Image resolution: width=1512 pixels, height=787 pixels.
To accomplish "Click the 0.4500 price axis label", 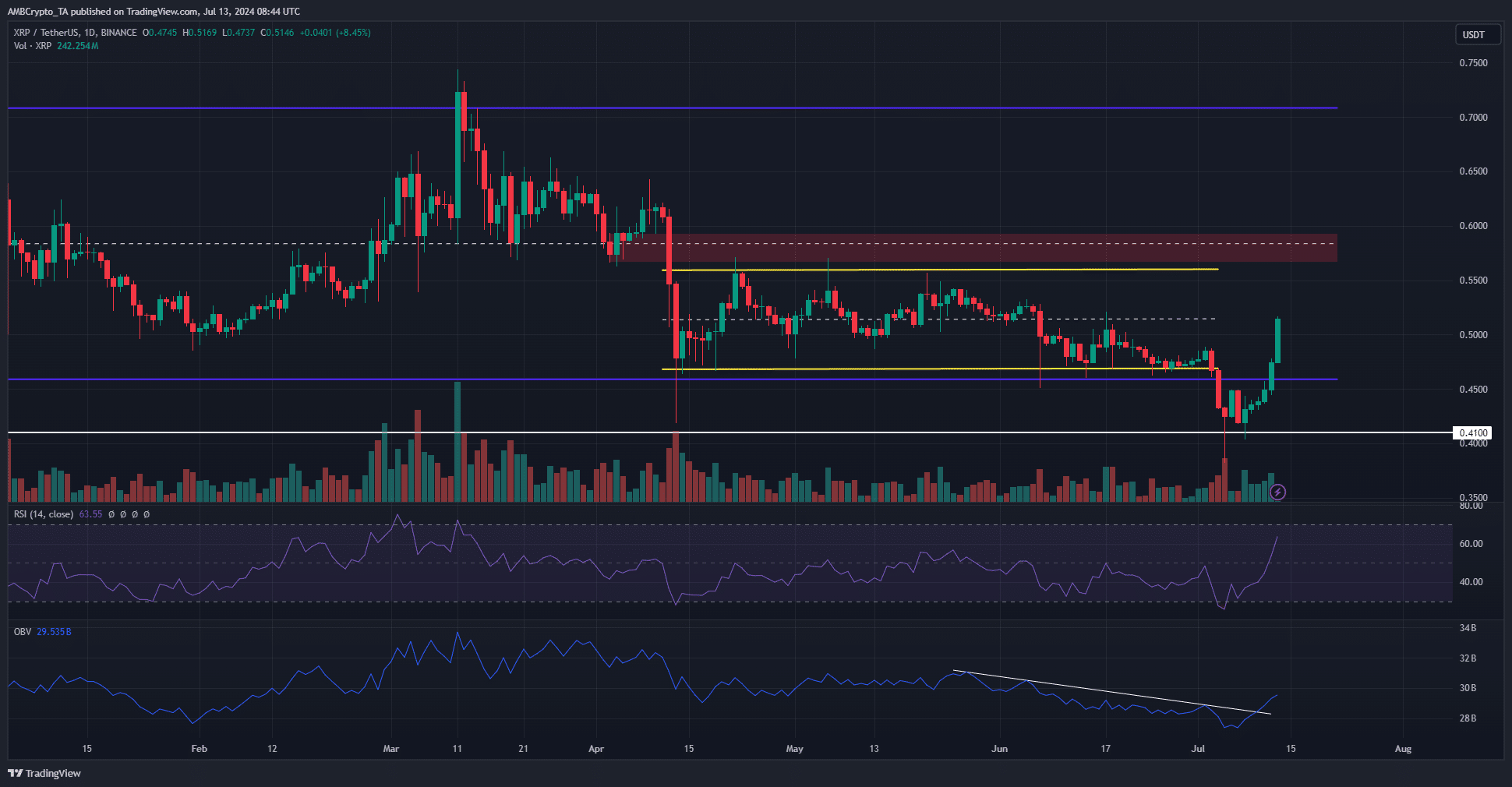I will 1473,390.
